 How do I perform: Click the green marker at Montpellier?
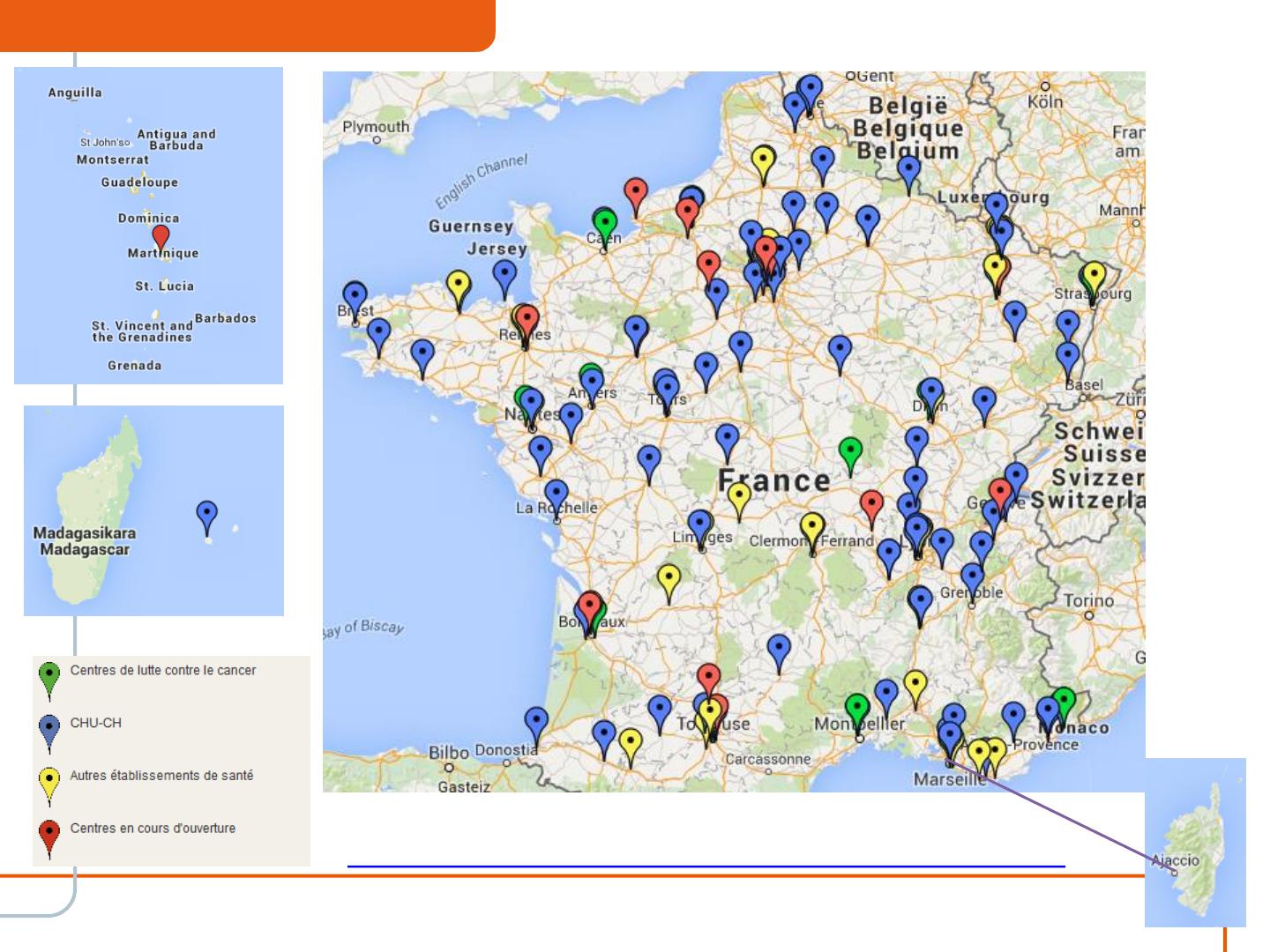tap(857, 715)
